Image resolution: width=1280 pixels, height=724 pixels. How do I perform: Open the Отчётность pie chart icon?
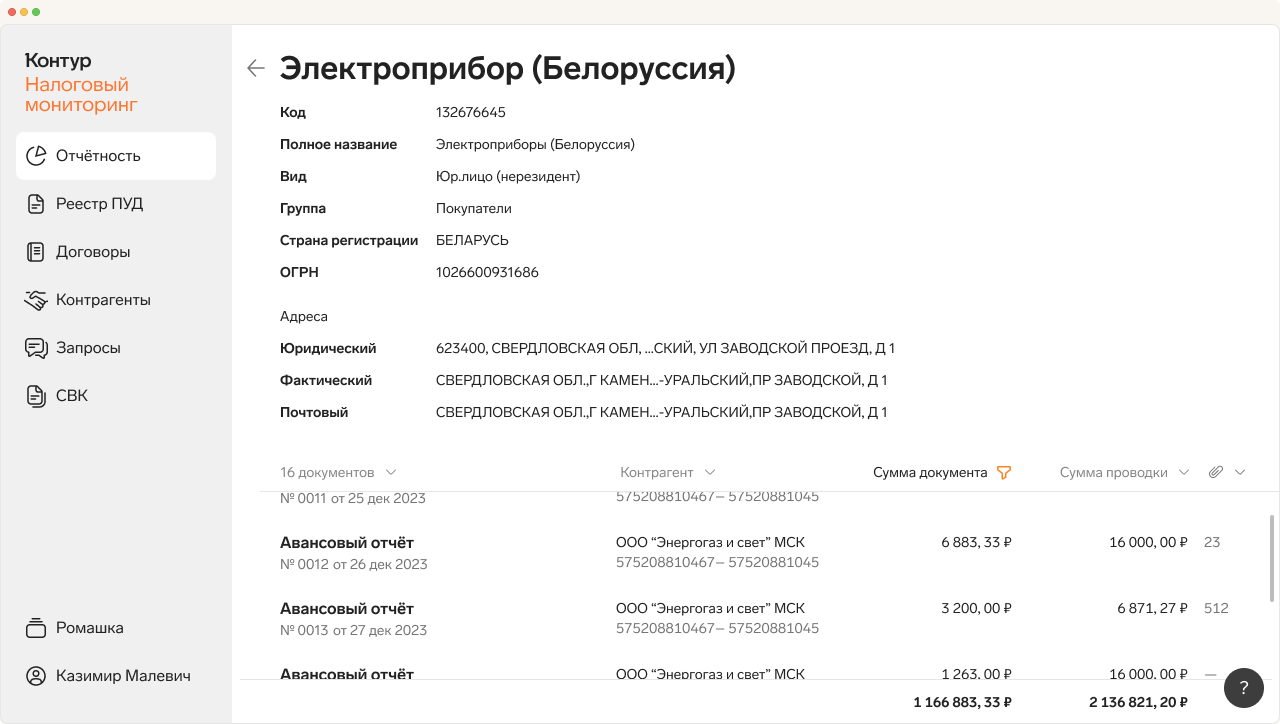click(x=36, y=156)
